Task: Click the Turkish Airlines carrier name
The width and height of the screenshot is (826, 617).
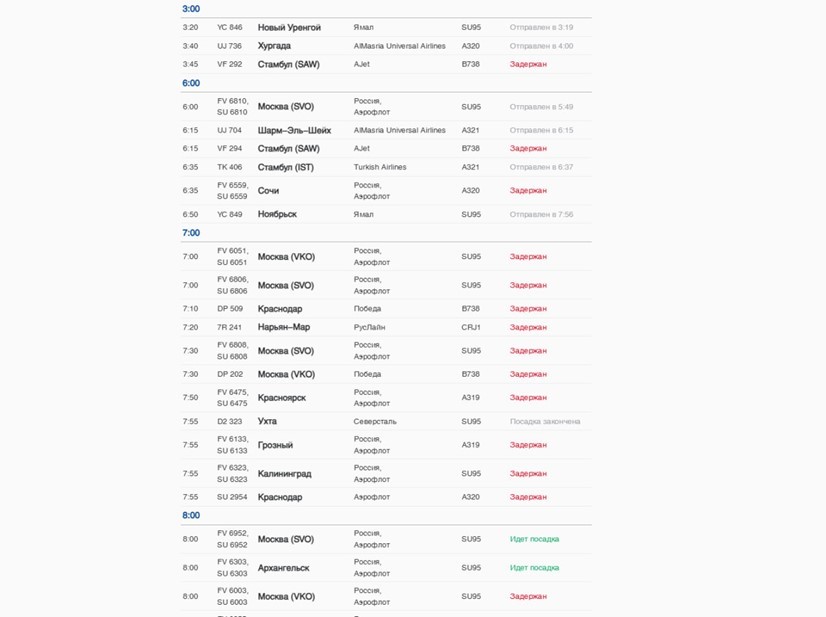Action: click(x=380, y=167)
